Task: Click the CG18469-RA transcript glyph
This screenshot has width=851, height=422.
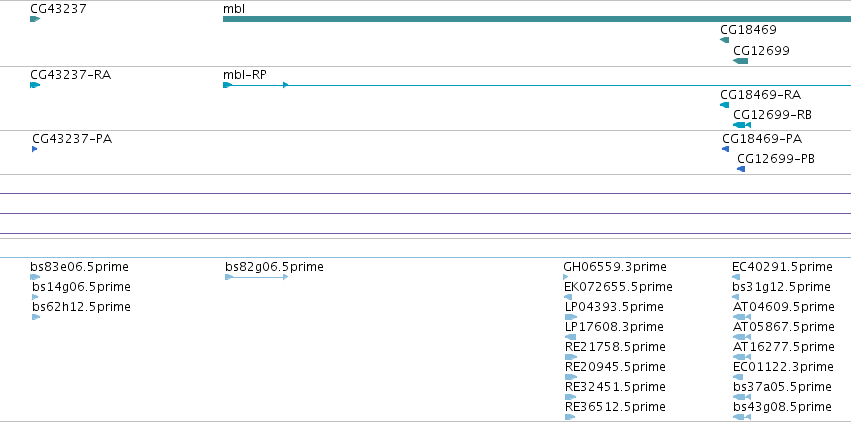Action: (x=725, y=105)
